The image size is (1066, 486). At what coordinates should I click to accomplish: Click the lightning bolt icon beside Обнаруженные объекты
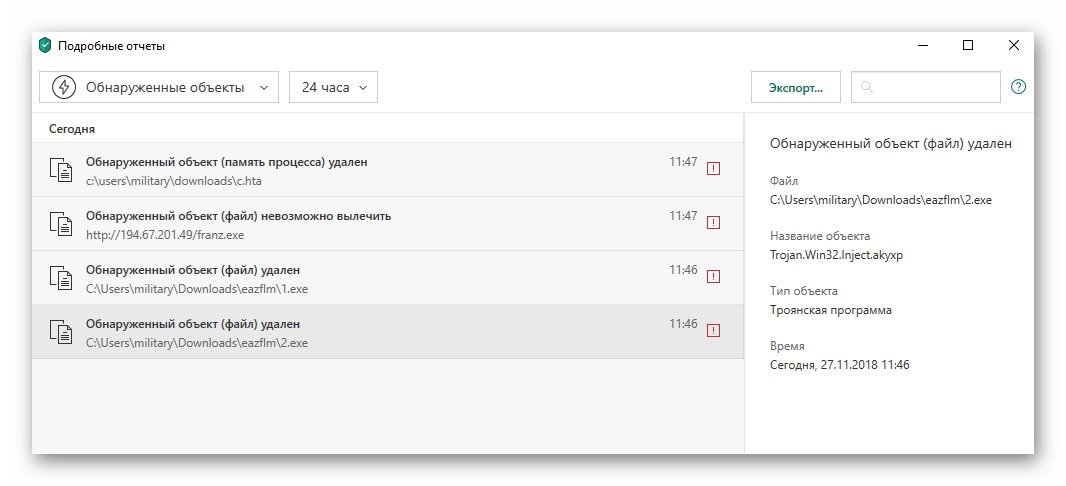[64, 87]
